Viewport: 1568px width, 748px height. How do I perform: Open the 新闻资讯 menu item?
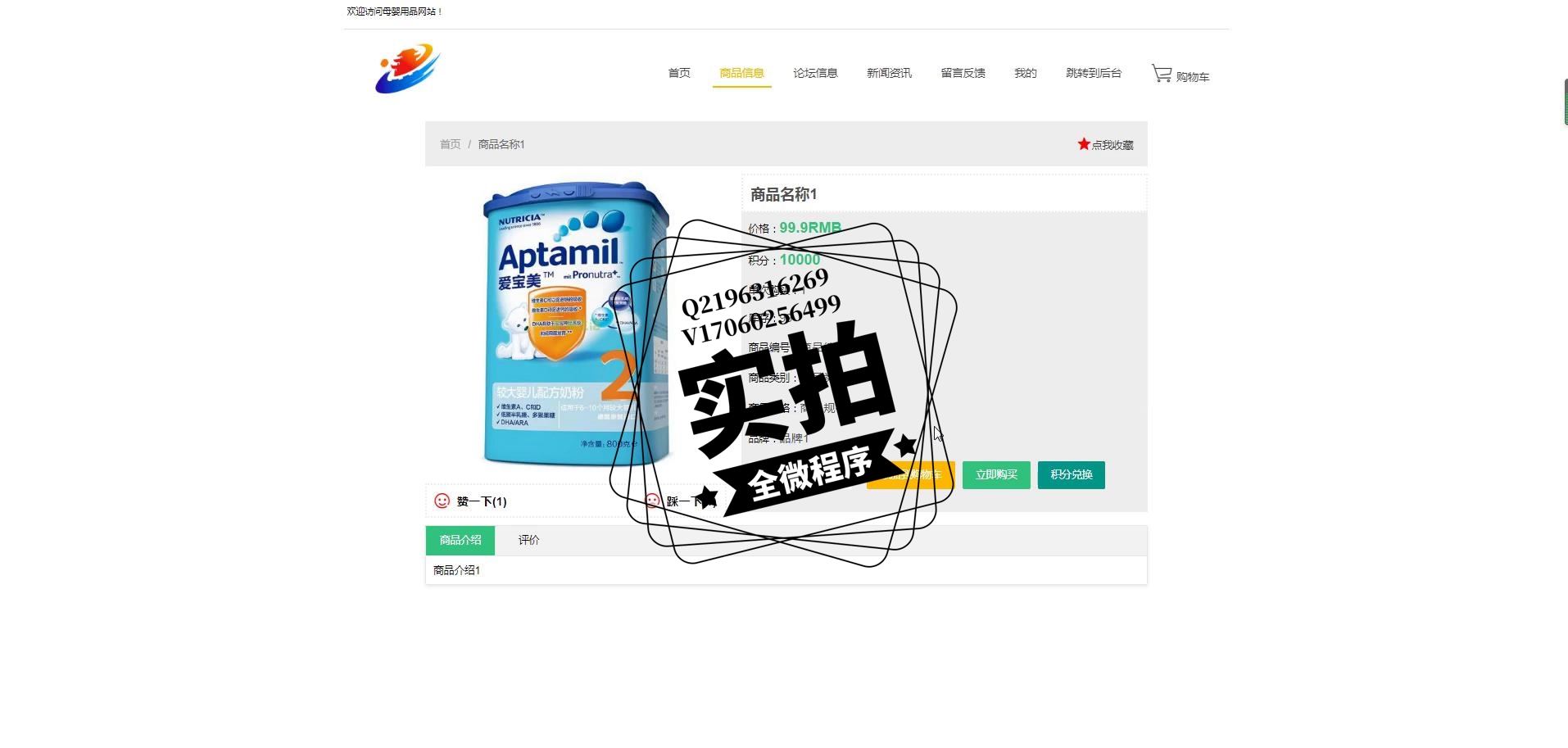889,73
